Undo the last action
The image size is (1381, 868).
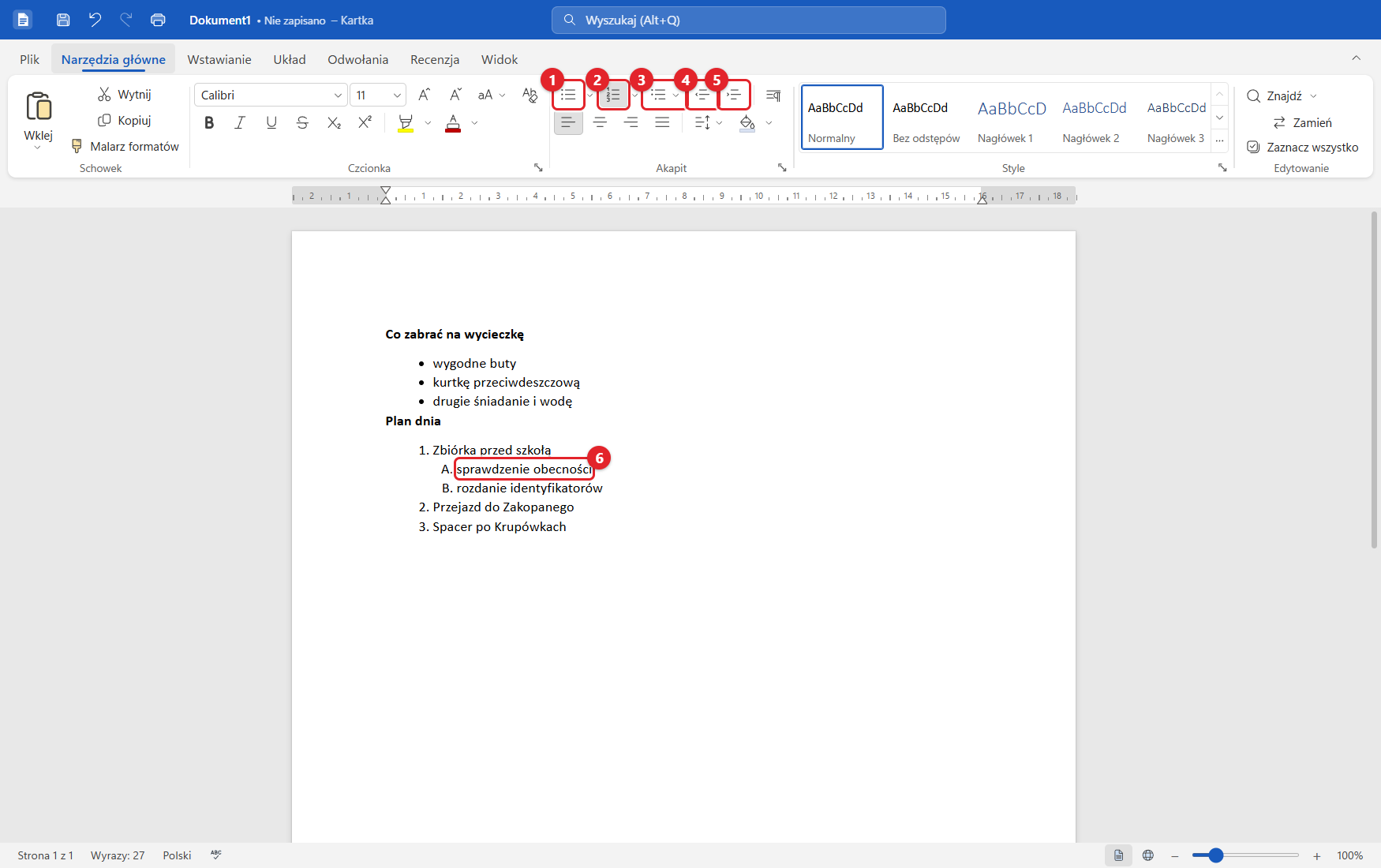[x=95, y=20]
